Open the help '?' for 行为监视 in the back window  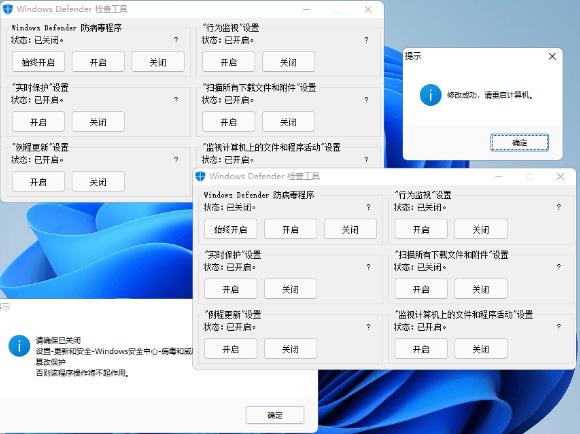pyautogui.click(x=366, y=40)
